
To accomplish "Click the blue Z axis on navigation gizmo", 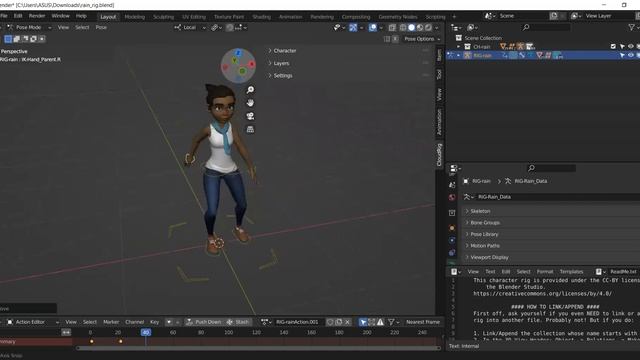I will point(238,53).
